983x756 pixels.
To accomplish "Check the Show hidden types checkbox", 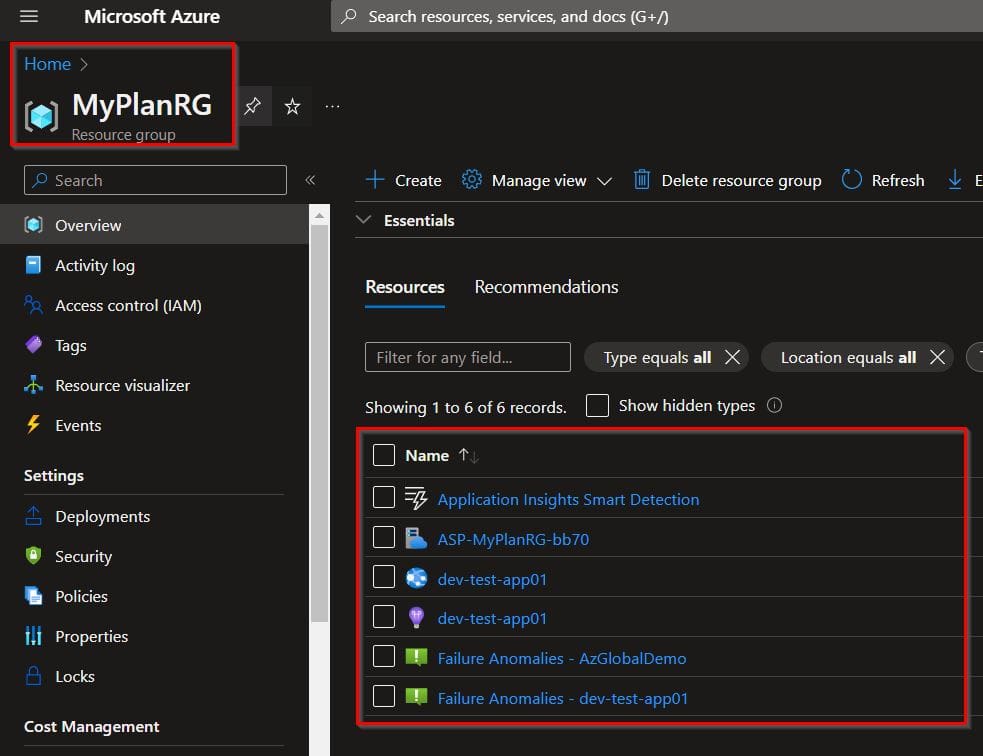I will [x=597, y=405].
